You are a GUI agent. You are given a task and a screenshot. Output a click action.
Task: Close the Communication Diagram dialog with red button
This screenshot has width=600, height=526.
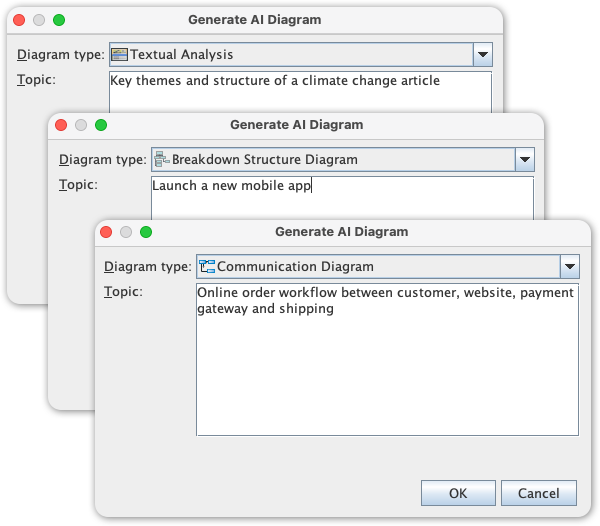tap(102, 232)
